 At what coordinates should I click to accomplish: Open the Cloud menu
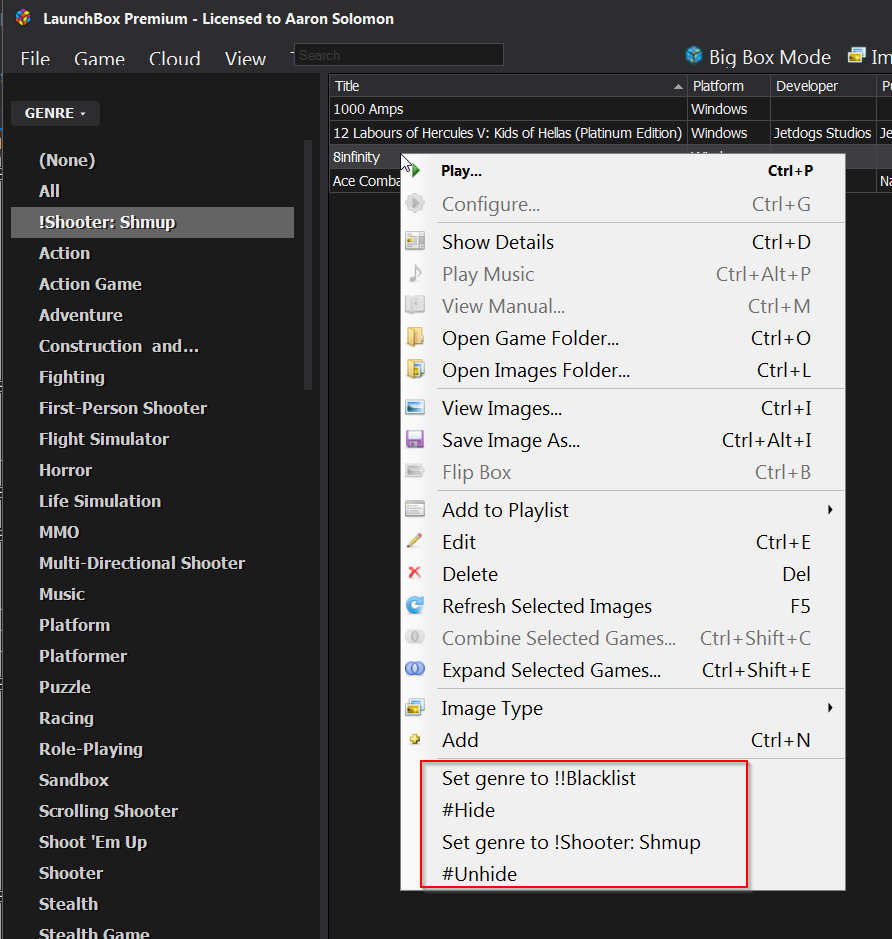[x=174, y=59]
